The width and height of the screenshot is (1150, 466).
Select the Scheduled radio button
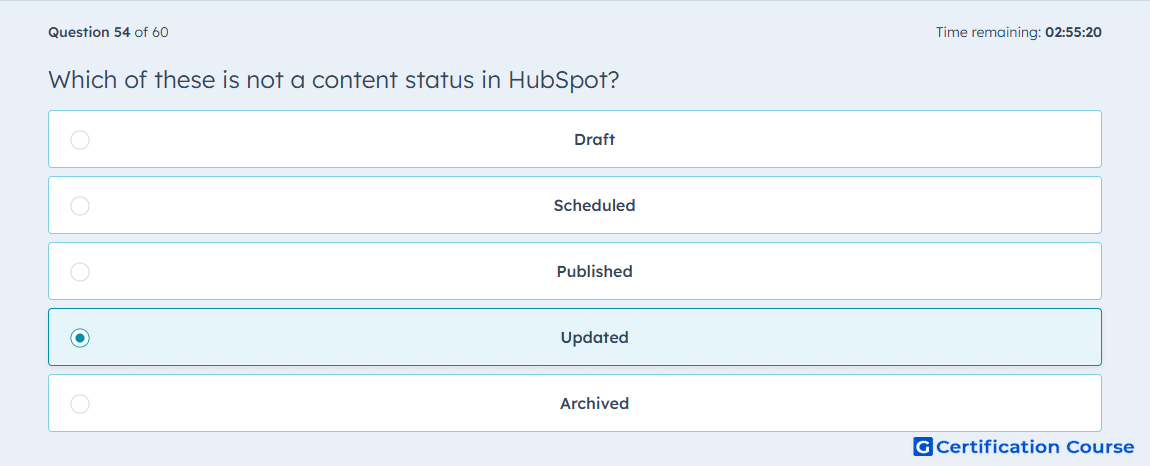click(x=80, y=205)
